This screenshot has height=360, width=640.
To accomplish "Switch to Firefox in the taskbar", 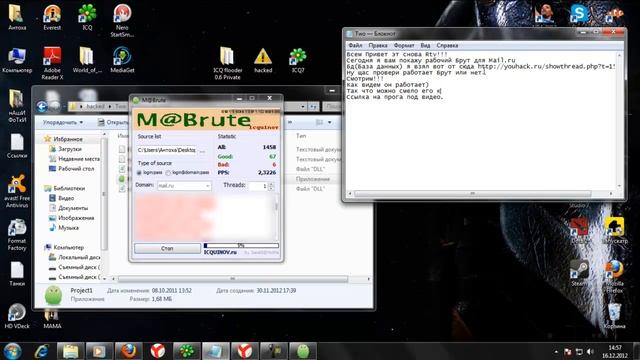I will coord(128,351).
